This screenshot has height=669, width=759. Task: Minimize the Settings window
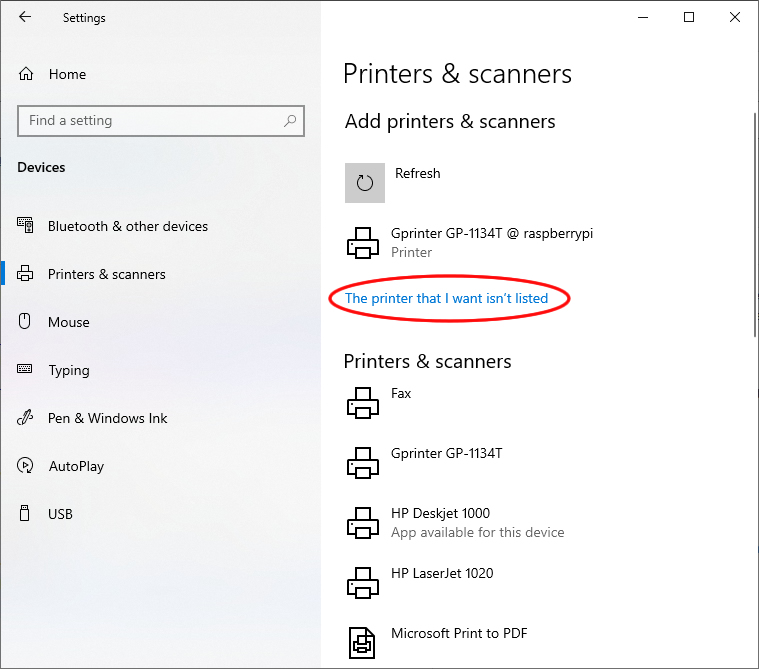[x=643, y=17]
